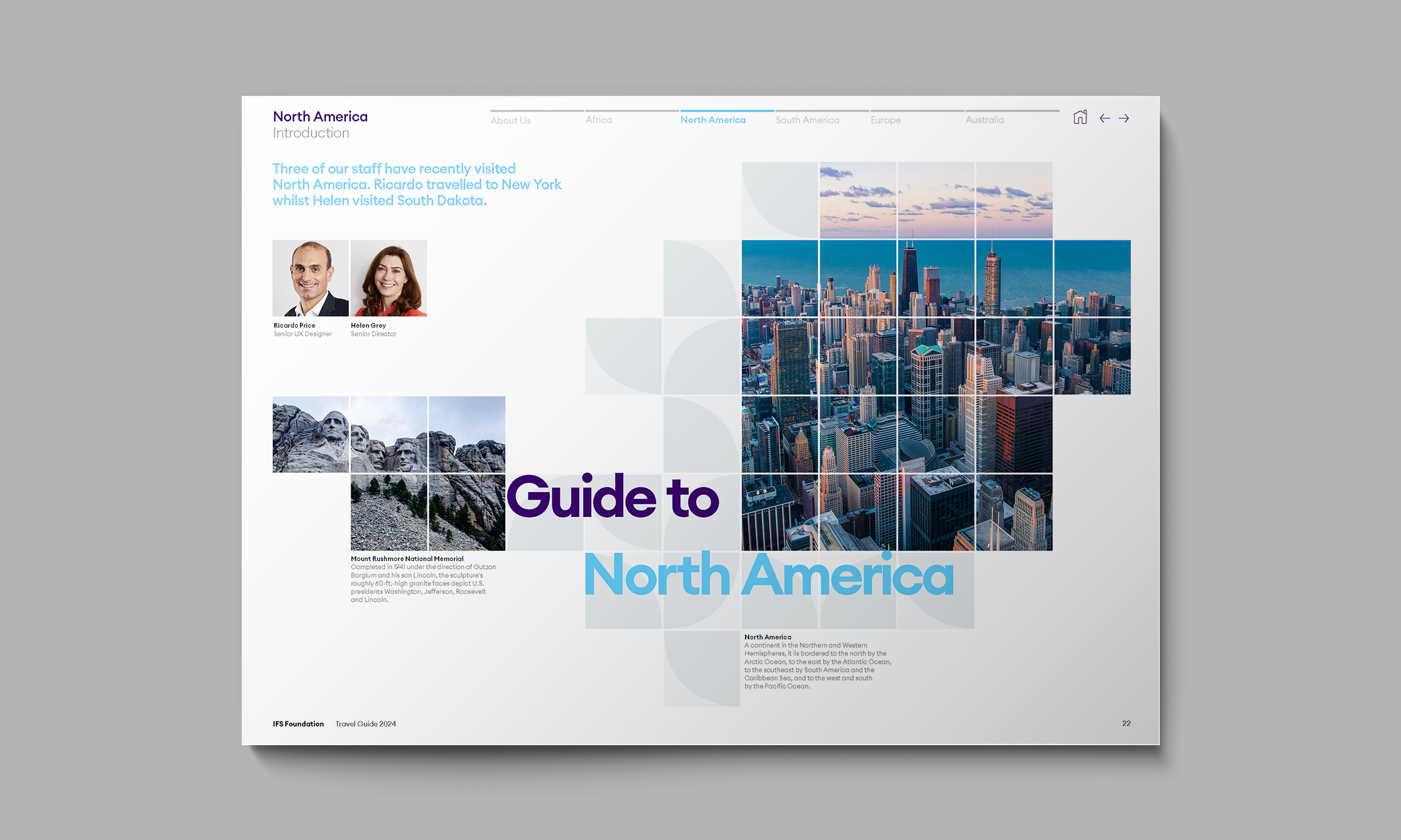This screenshot has width=1401, height=840.
Task: Click the IFS Foundation footer label
Action: point(298,724)
